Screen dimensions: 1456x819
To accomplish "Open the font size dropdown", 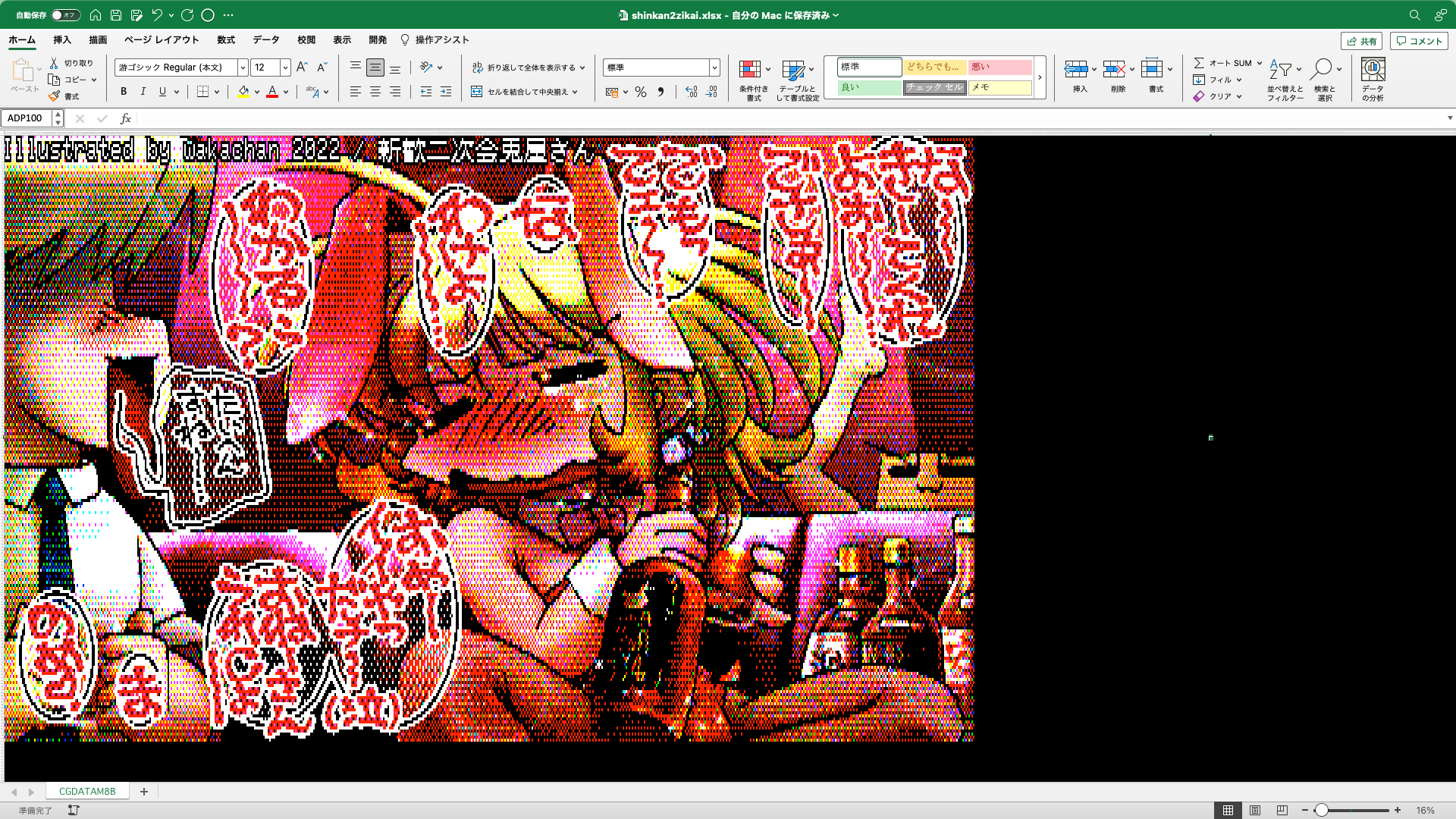I will point(285,67).
